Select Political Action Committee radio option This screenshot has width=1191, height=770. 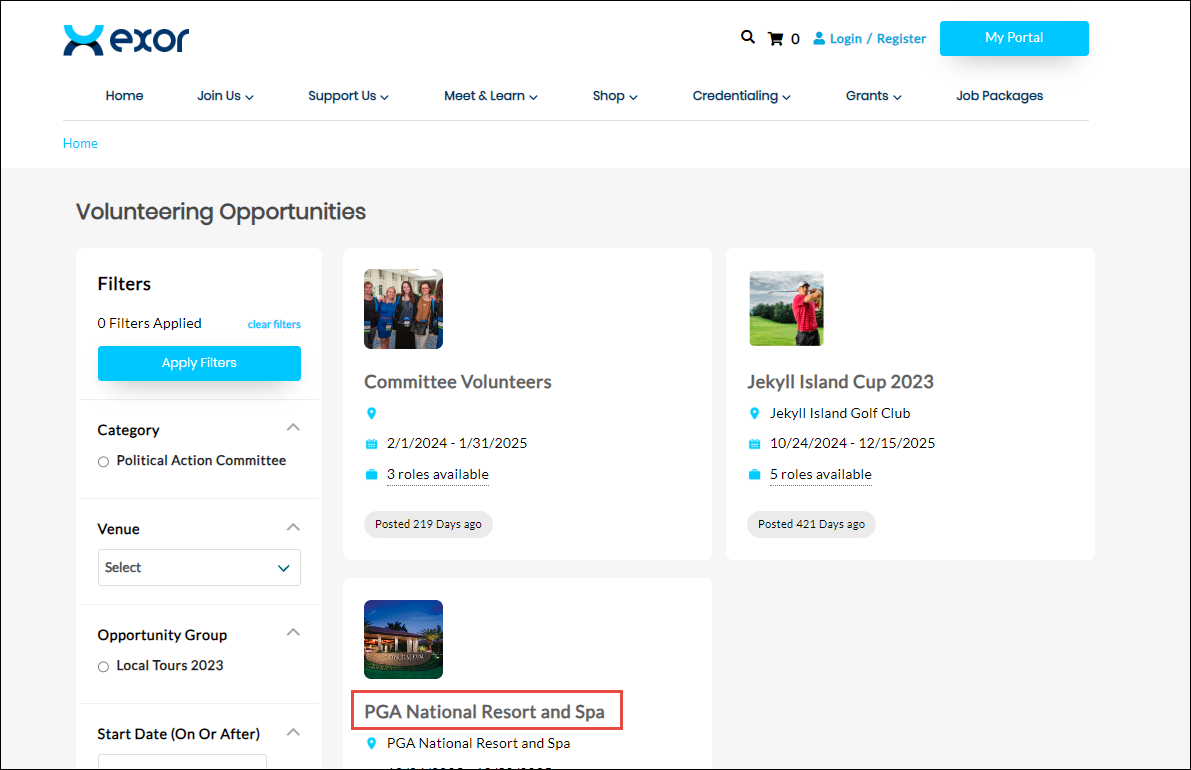pyautogui.click(x=103, y=462)
